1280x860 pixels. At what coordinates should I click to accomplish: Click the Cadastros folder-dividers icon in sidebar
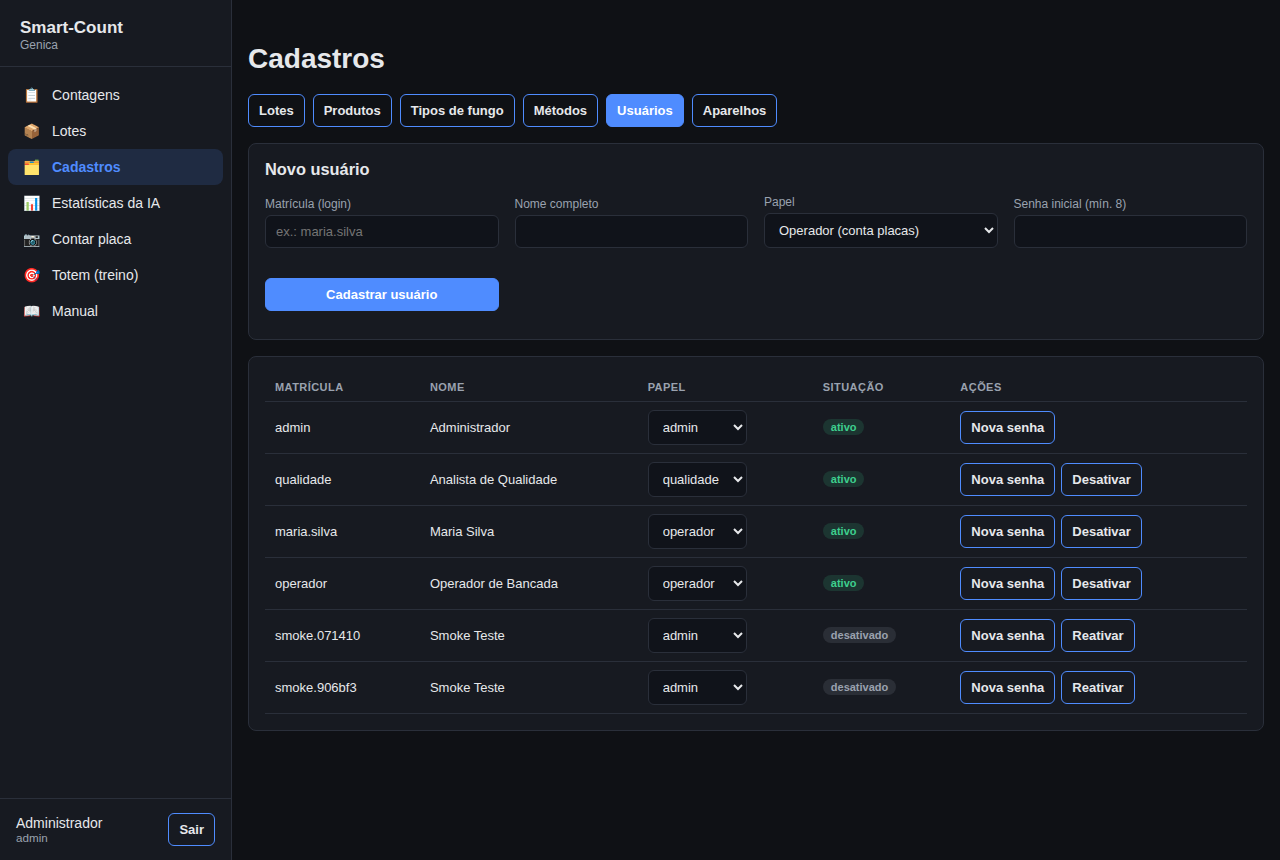[x=32, y=167]
